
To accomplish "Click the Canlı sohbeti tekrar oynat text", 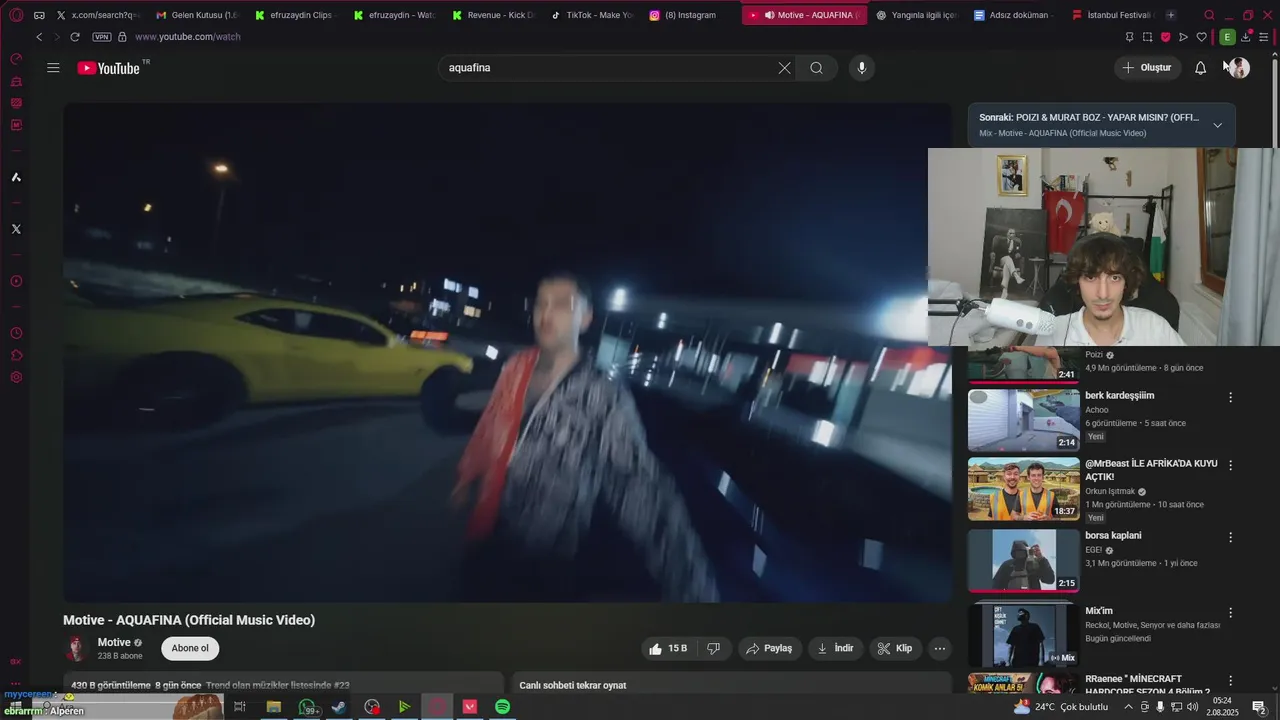I will tap(573, 685).
